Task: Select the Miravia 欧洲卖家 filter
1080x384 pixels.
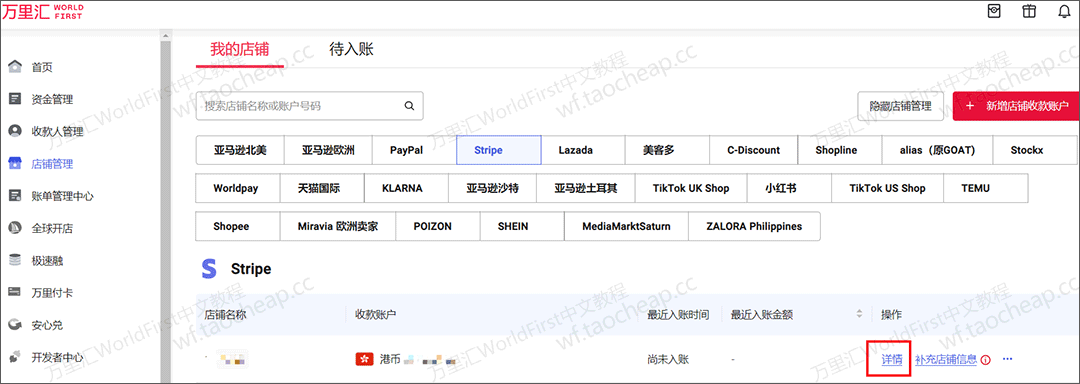Action: (338, 226)
